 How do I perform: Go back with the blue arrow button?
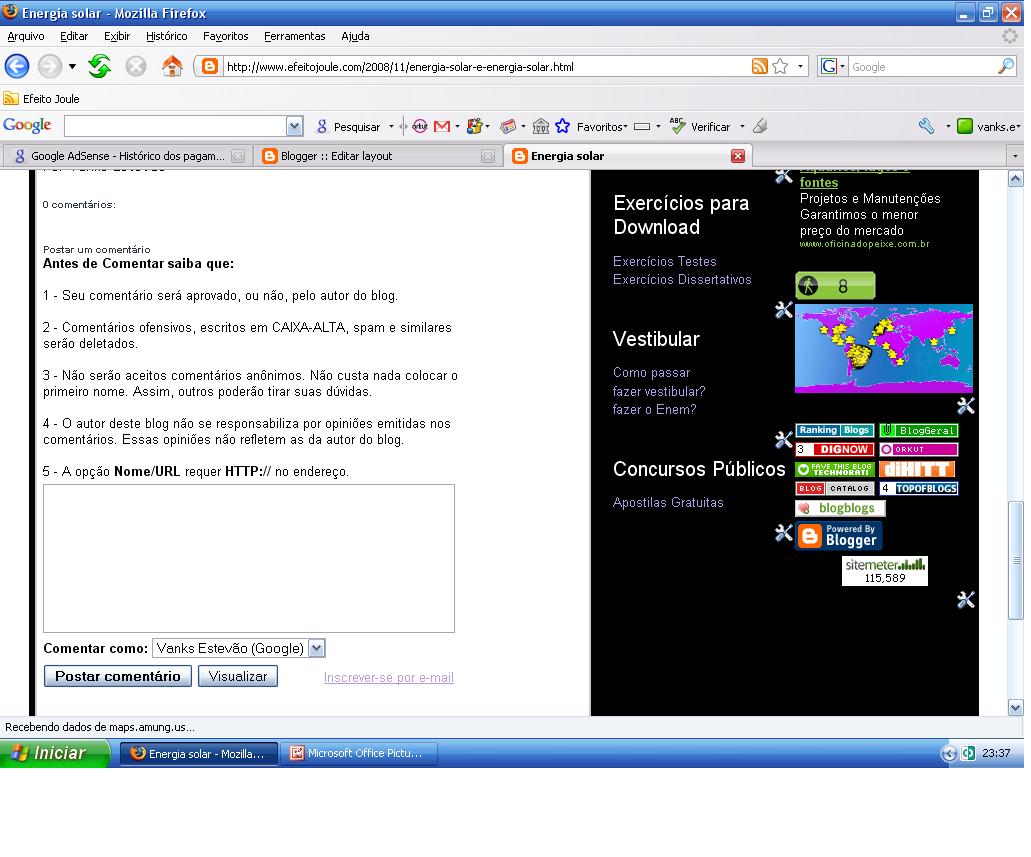[x=17, y=66]
